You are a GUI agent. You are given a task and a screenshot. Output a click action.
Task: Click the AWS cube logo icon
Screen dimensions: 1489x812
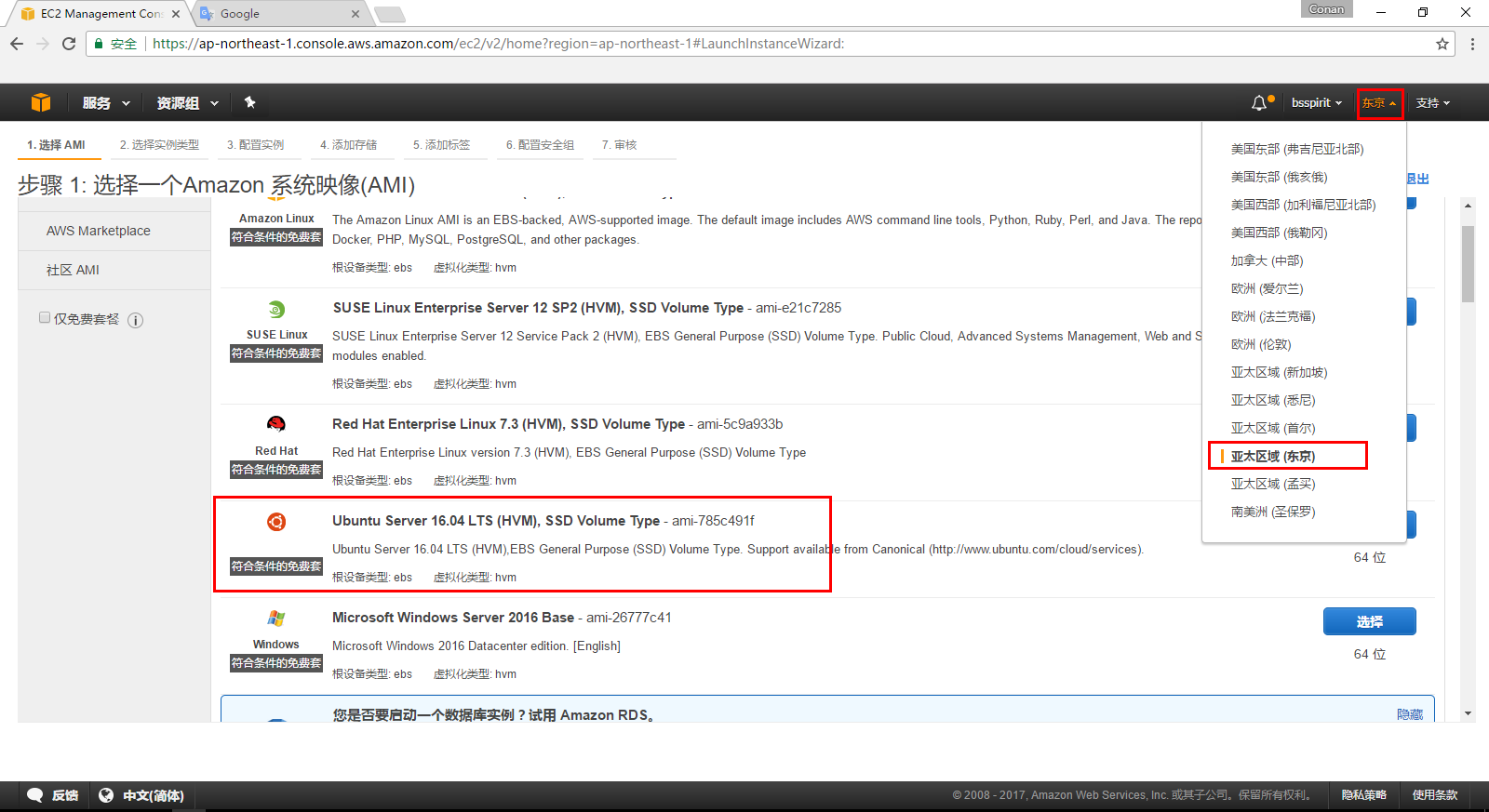pyautogui.click(x=41, y=102)
